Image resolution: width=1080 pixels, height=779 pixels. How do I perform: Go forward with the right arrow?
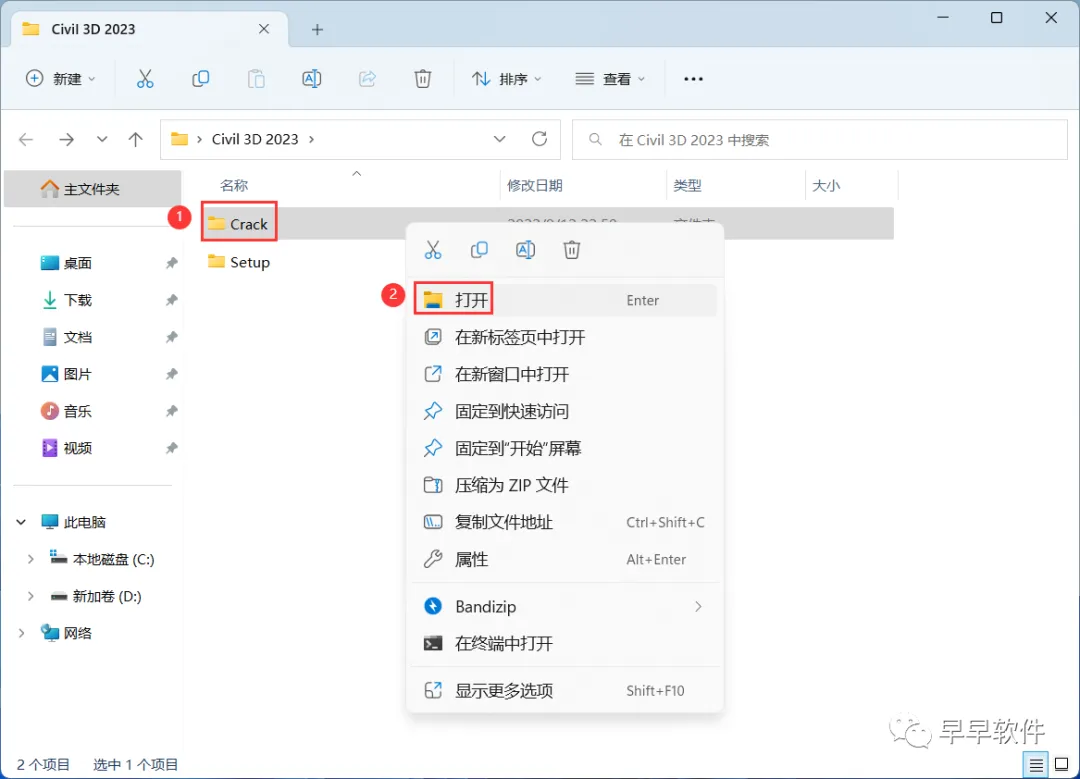point(66,140)
